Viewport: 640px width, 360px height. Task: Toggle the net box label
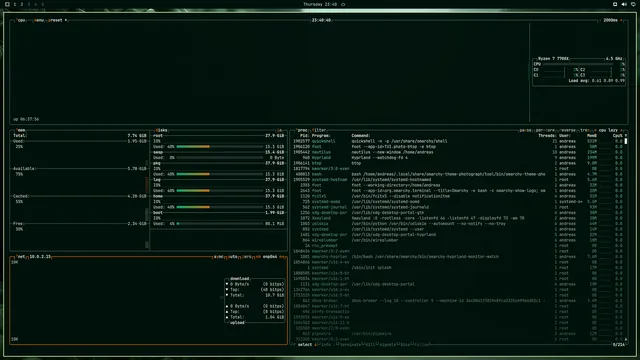[x=21, y=257]
